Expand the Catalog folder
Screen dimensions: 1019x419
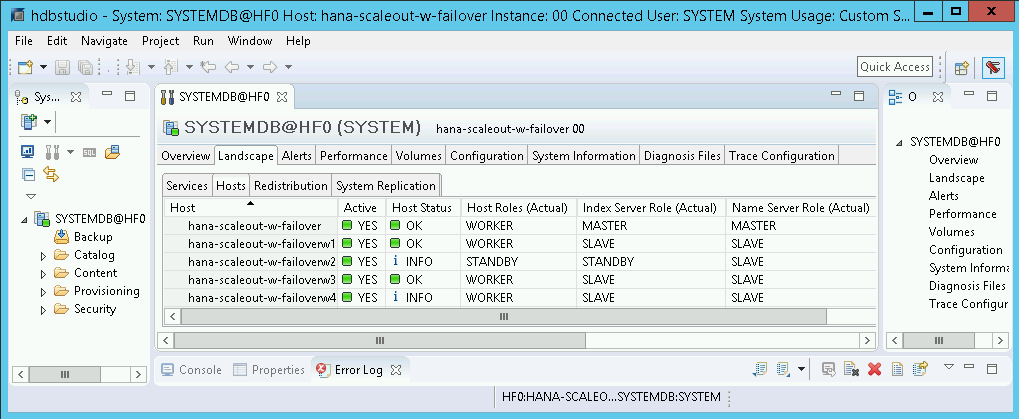(x=43, y=256)
